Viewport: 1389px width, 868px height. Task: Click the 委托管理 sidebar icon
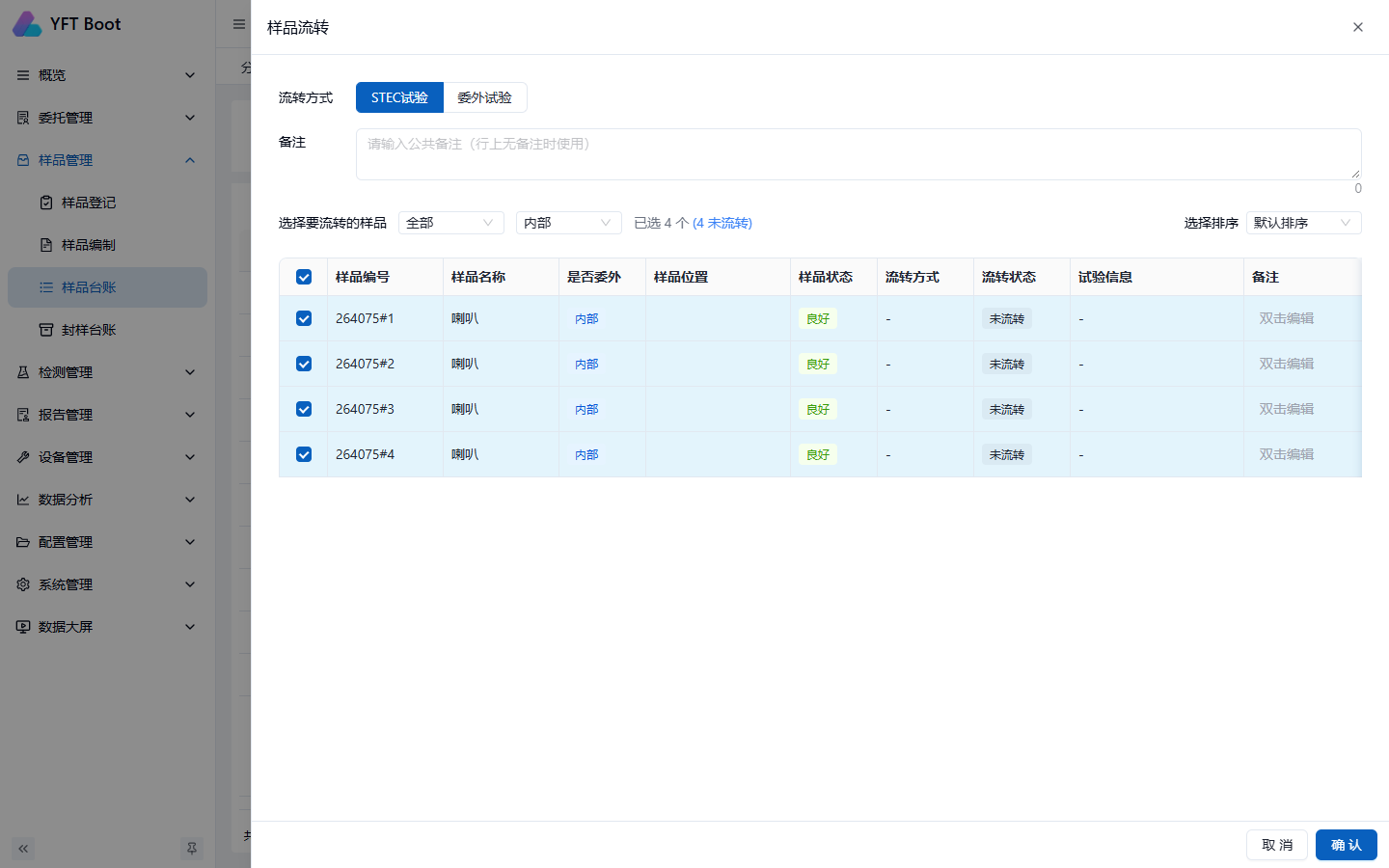pos(23,118)
